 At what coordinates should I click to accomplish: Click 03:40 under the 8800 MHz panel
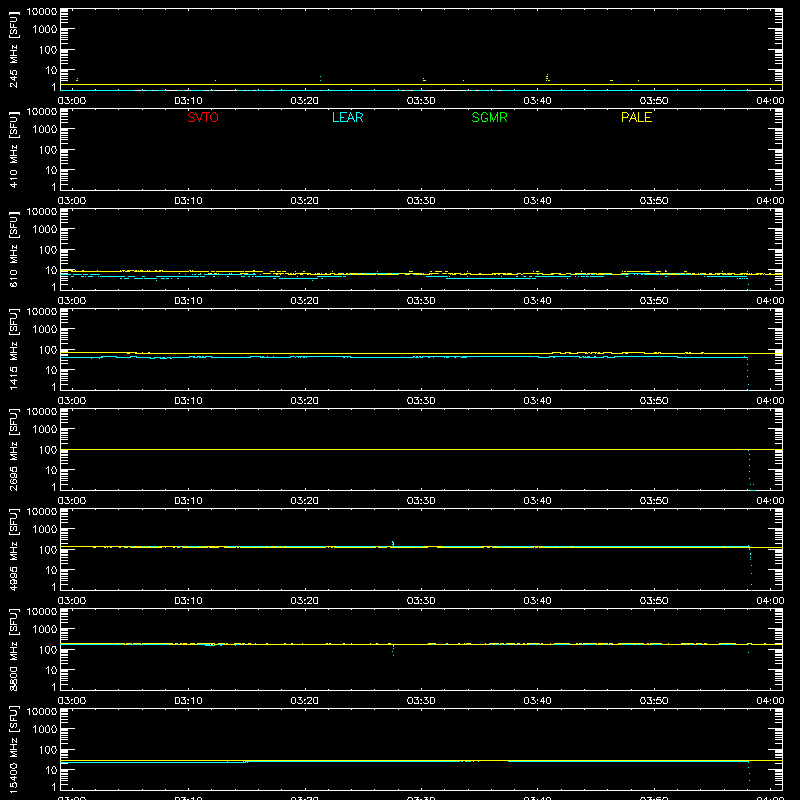537,701
